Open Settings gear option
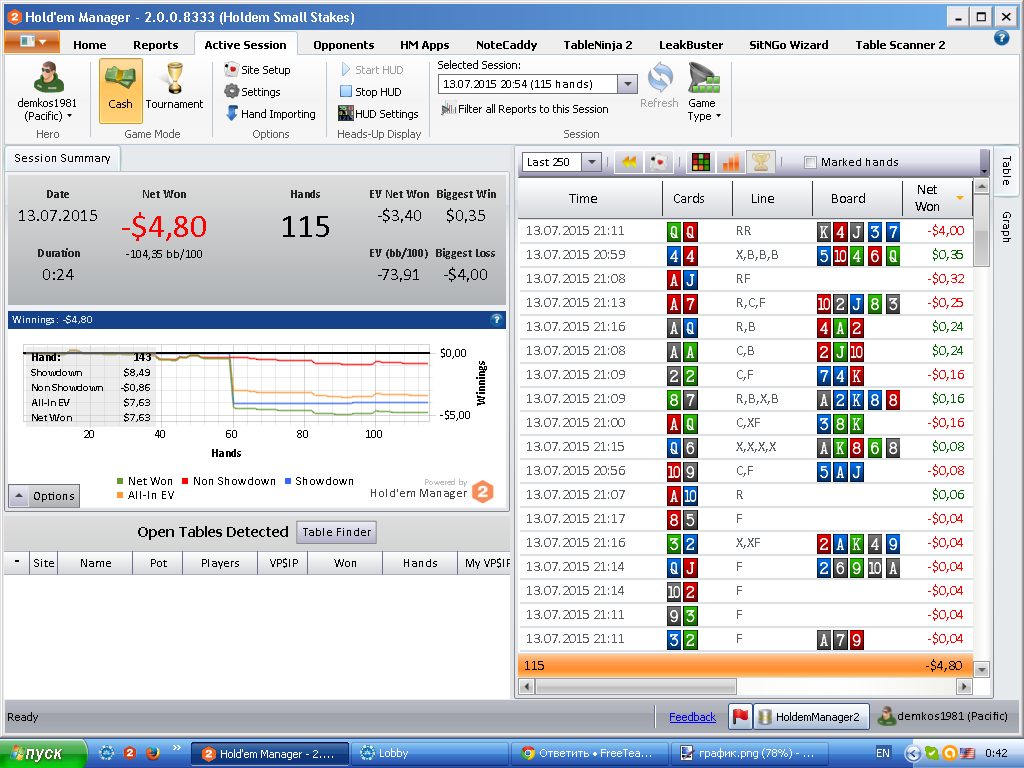The width and height of the screenshot is (1024, 768). tap(252, 92)
